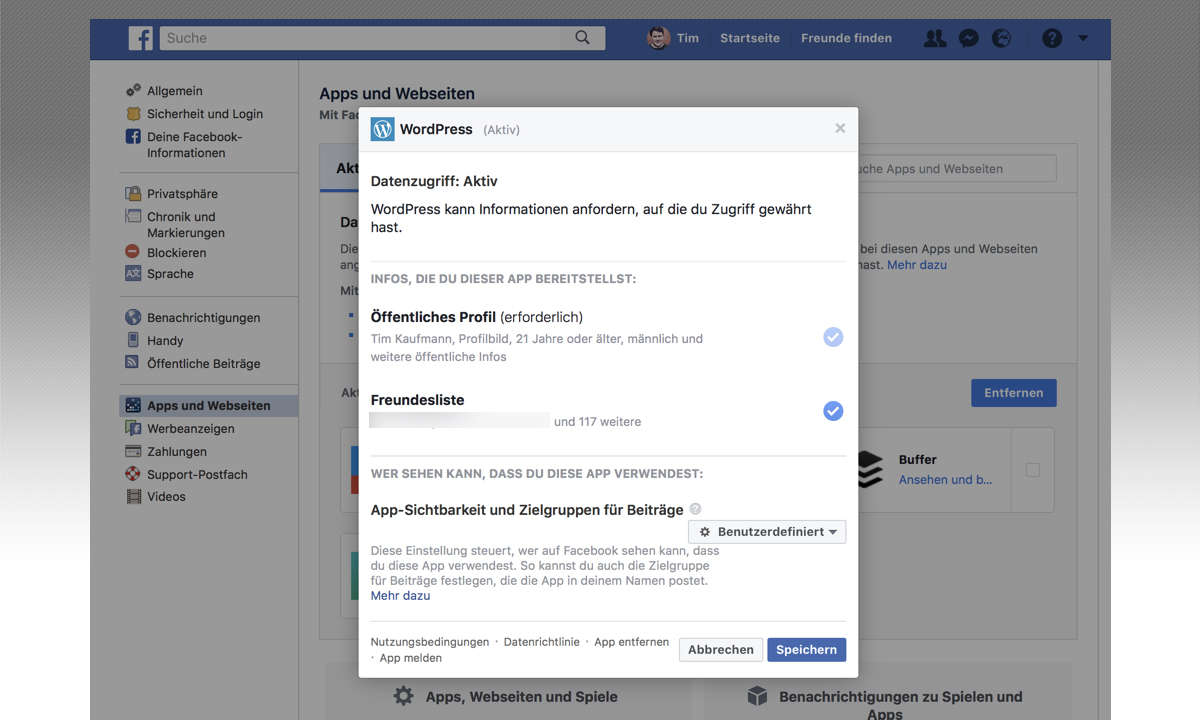
Task: Toggle the Freundesliste permission checkmark
Action: (833, 410)
